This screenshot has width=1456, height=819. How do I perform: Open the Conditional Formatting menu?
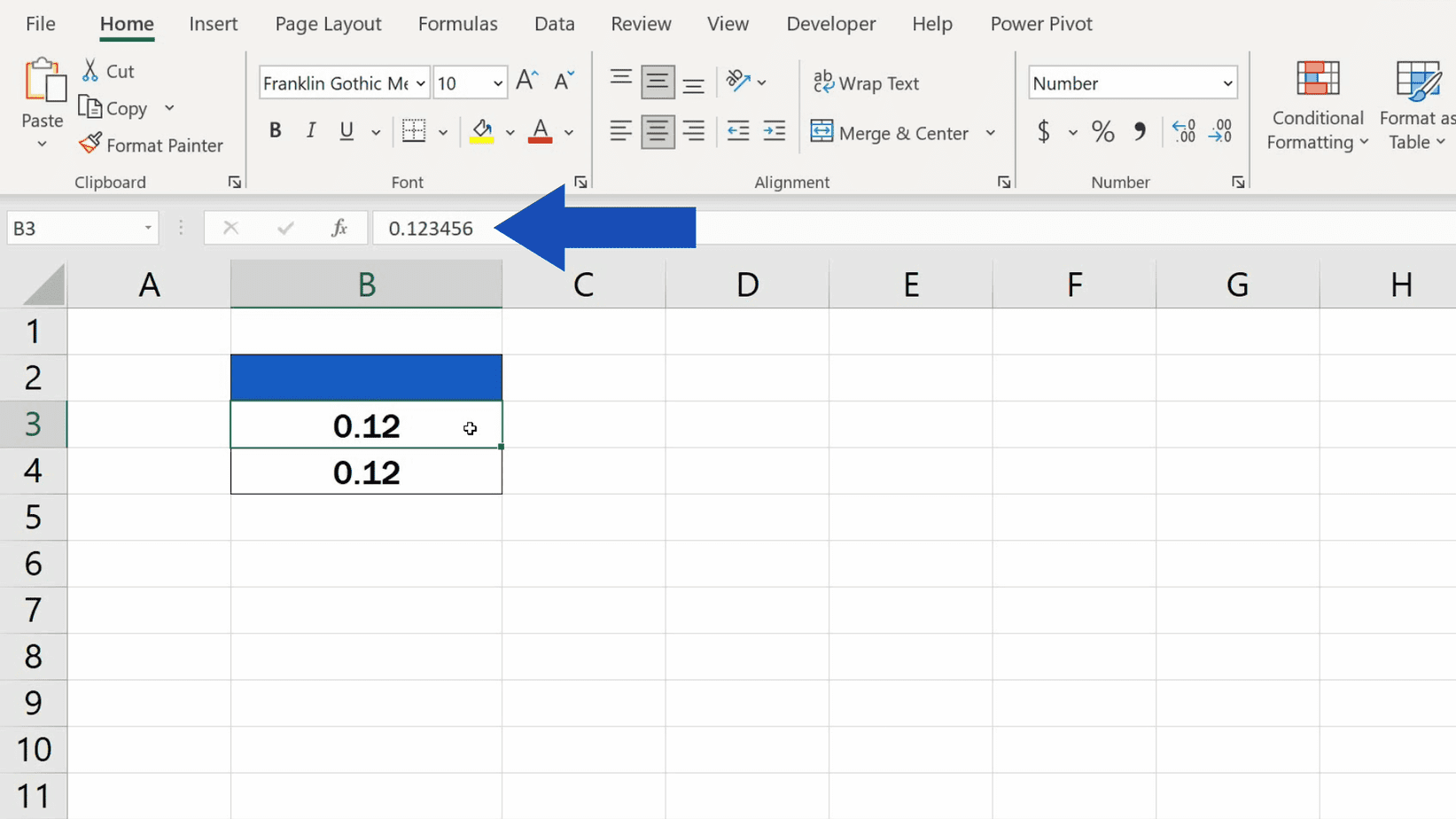point(1317,105)
